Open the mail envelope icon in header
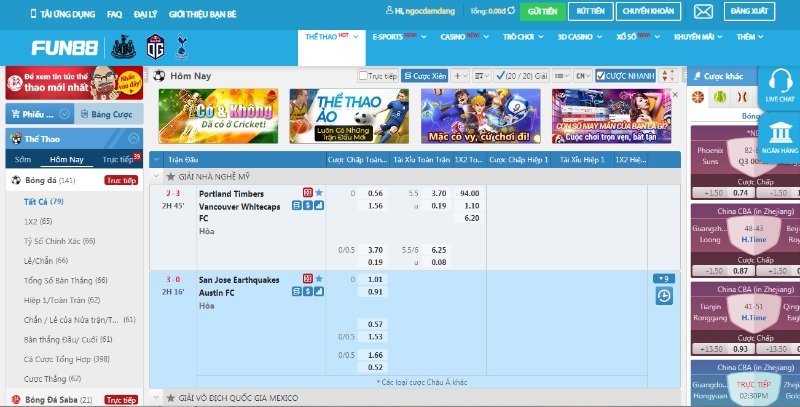Image resolution: width=800 pixels, height=407 pixels. click(703, 11)
